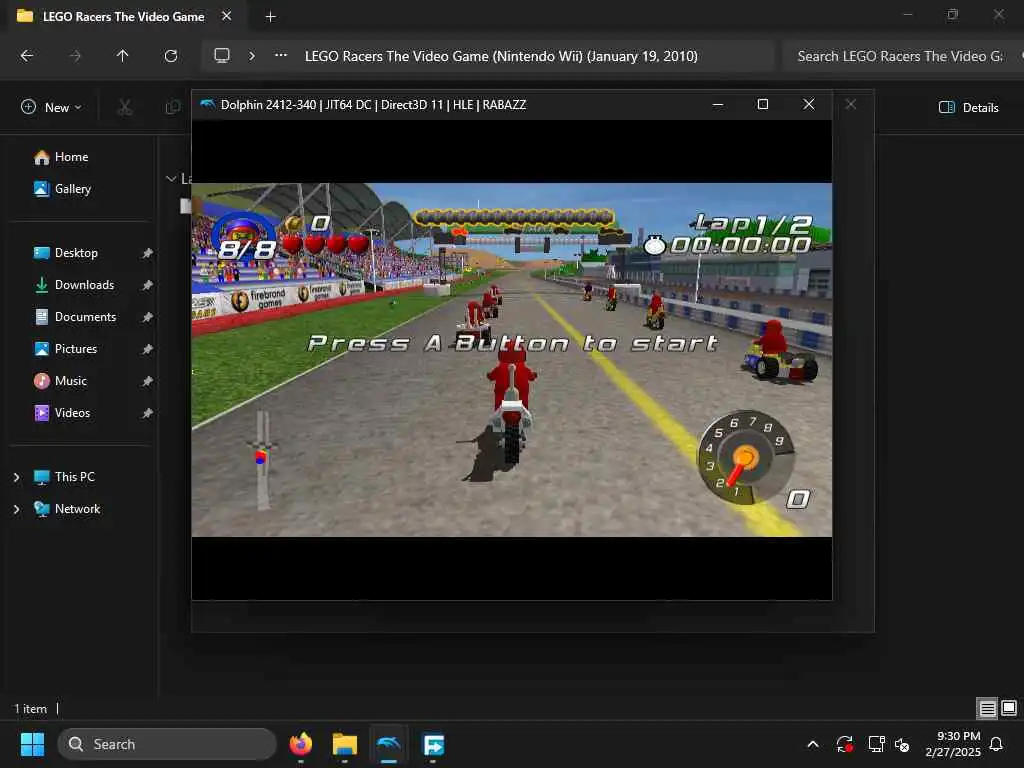Click the Copy icon in the toolbar
The height and width of the screenshot is (768, 1024).
[x=172, y=108]
